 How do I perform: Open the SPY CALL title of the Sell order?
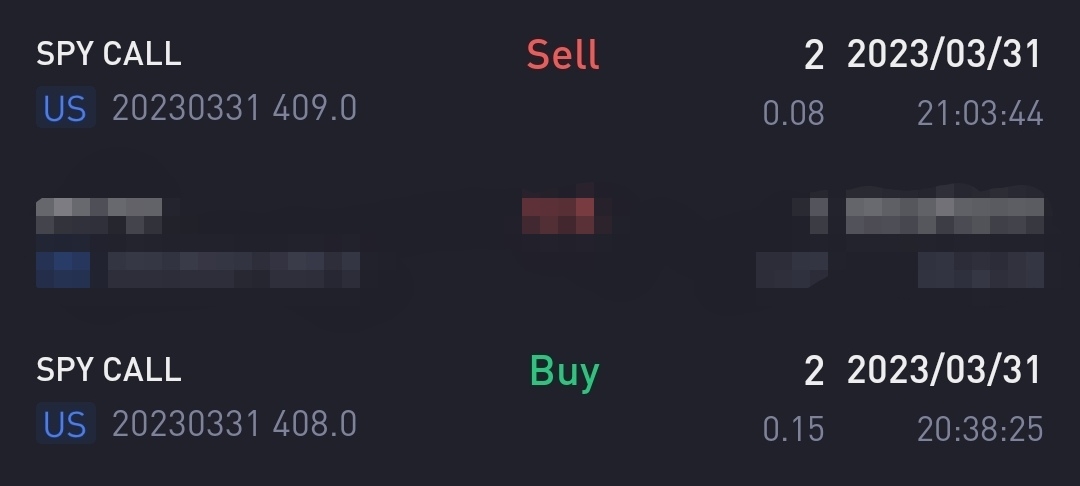coord(109,54)
